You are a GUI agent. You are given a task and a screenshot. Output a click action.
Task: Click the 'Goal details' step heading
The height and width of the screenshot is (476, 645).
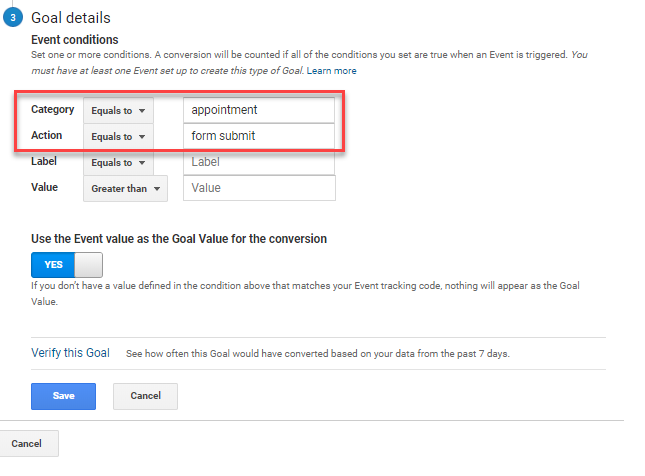71,18
